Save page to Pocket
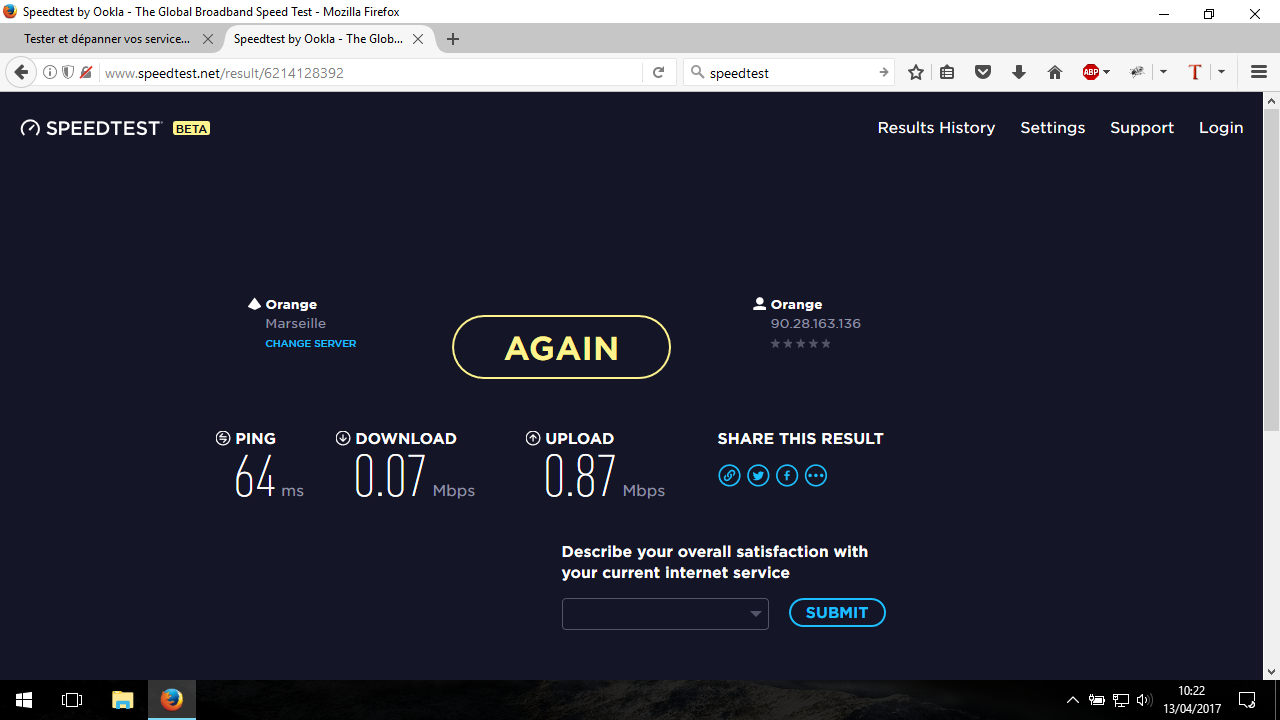This screenshot has height=720, width=1280. [983, 72]
